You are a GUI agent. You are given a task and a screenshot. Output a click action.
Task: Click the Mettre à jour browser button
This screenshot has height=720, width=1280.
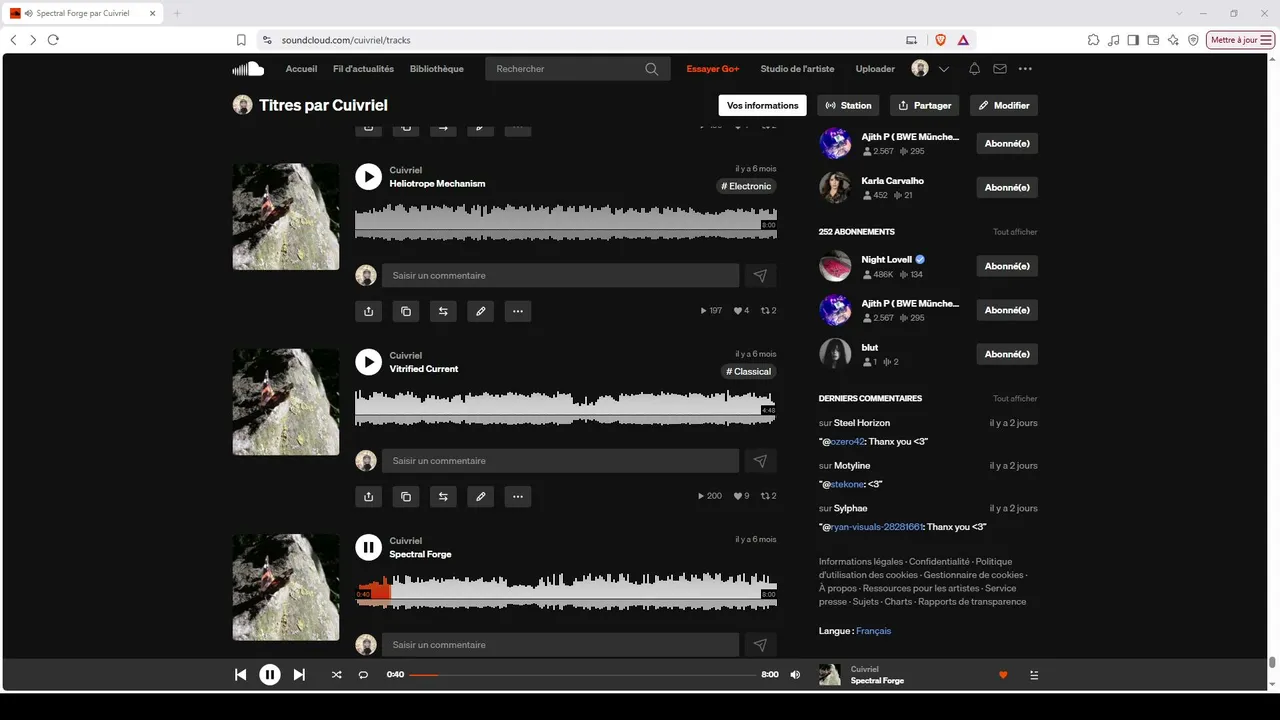coord(1241,40)
